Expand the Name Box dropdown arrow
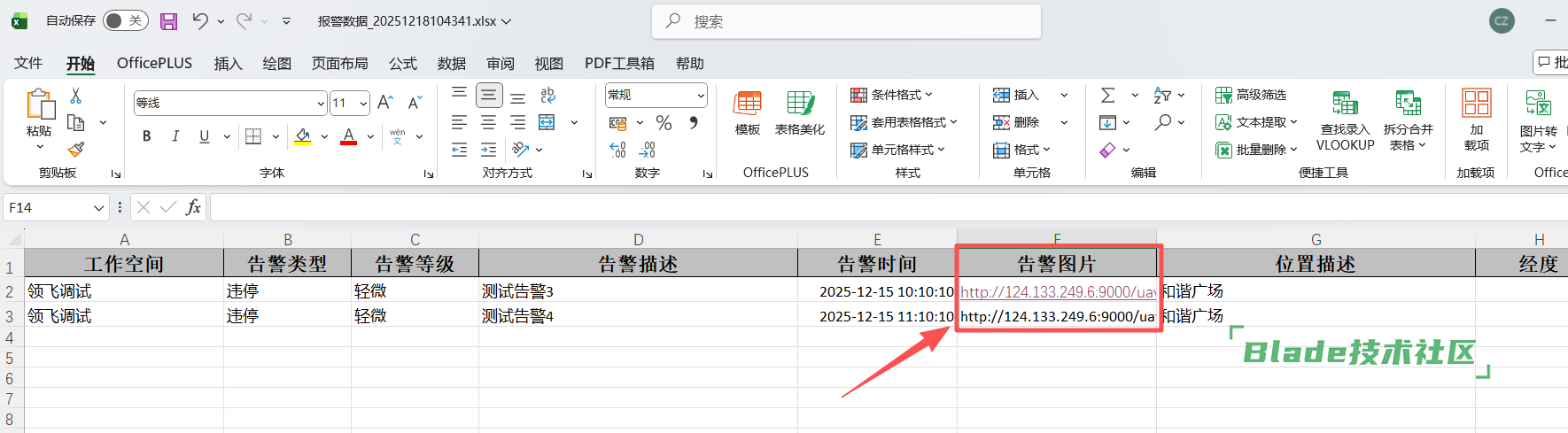1568x433 pixels. coord(98,208)
